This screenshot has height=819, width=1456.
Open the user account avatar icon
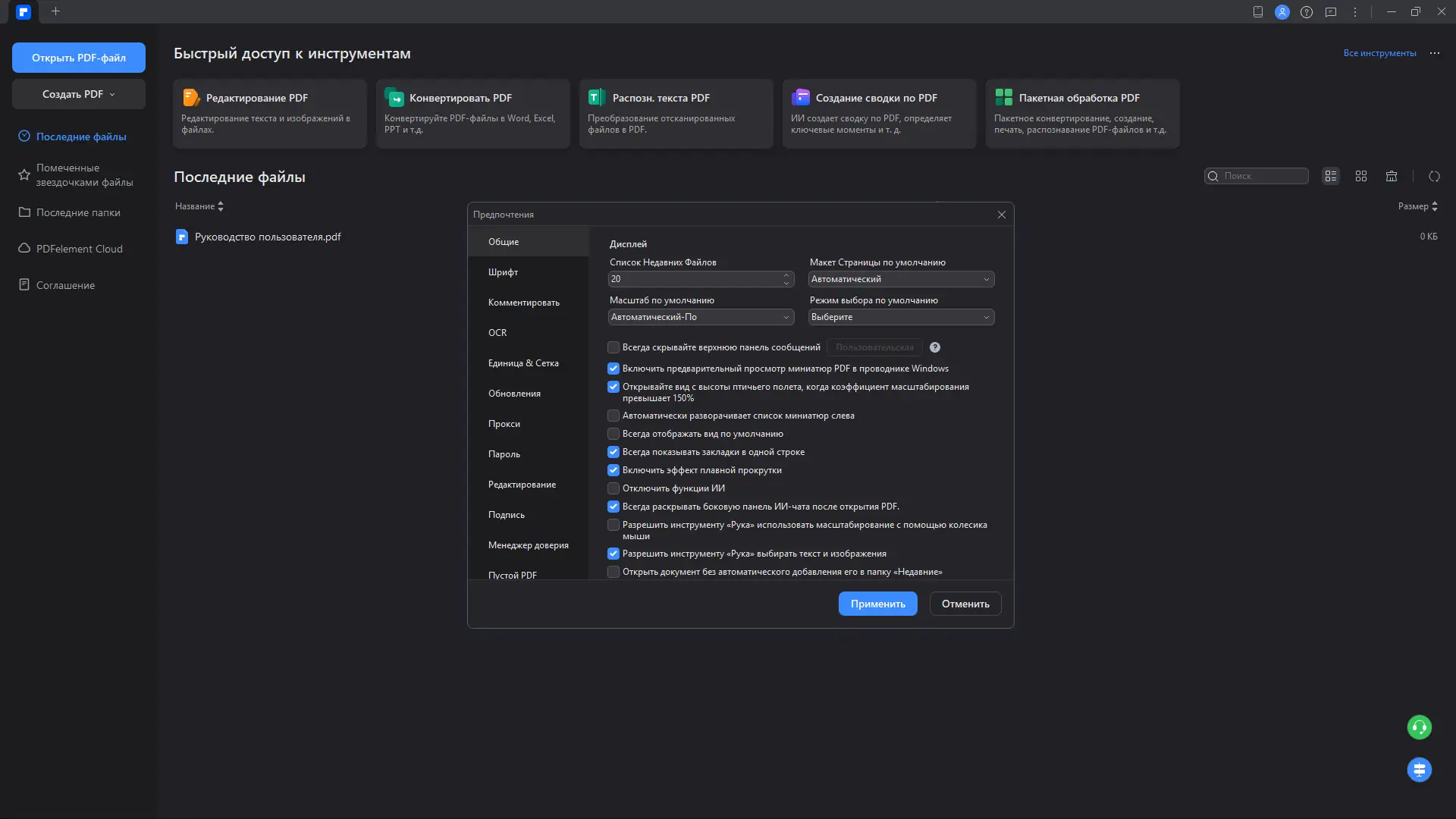[x=1282, y=12]
